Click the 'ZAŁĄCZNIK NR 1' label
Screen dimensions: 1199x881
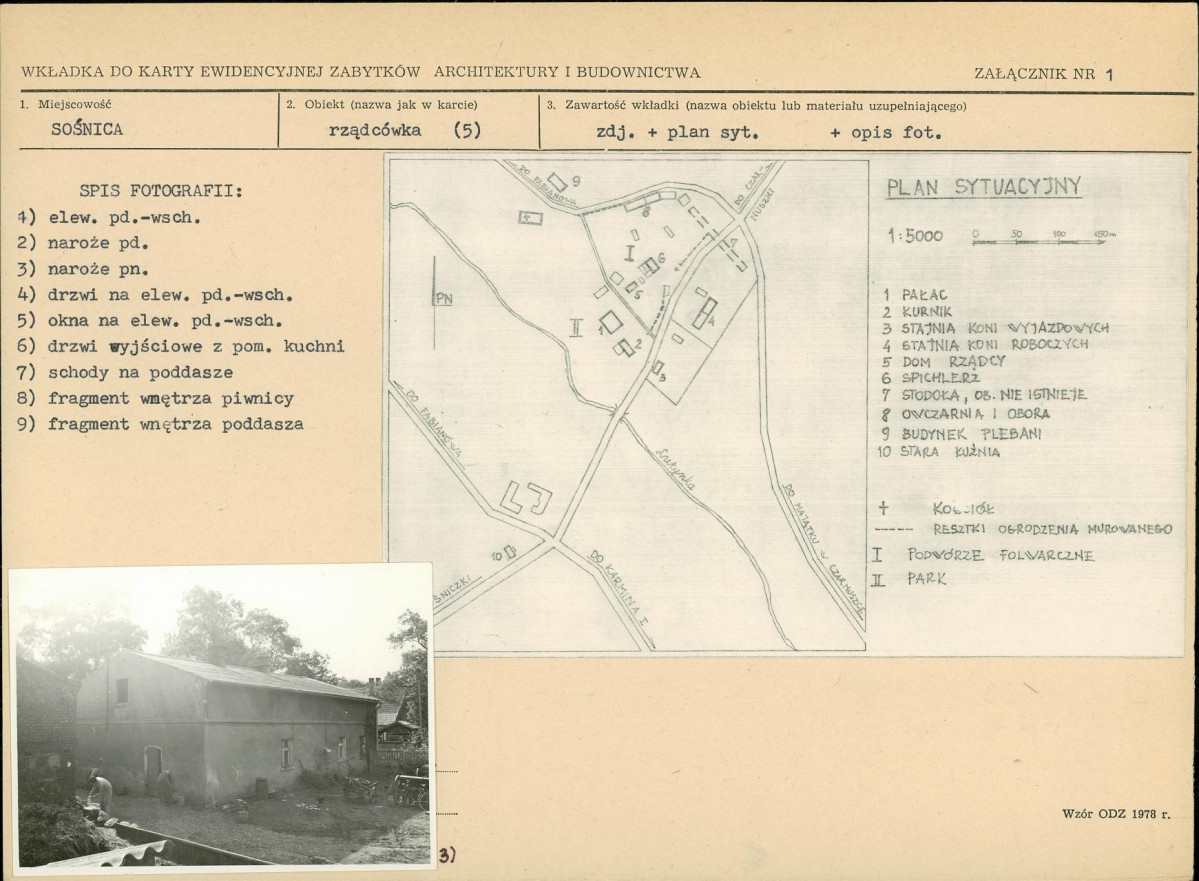[x=1044, y=74]
